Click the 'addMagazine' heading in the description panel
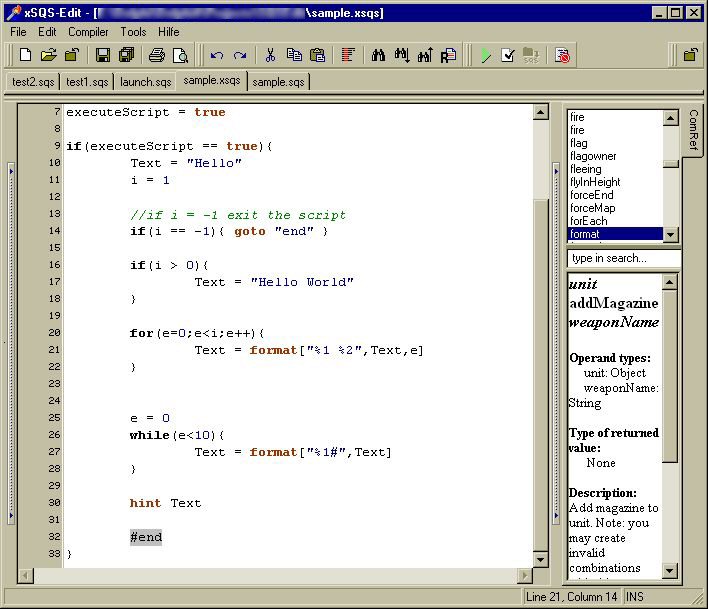Viewport: 708px width, 609px height. 613,303
